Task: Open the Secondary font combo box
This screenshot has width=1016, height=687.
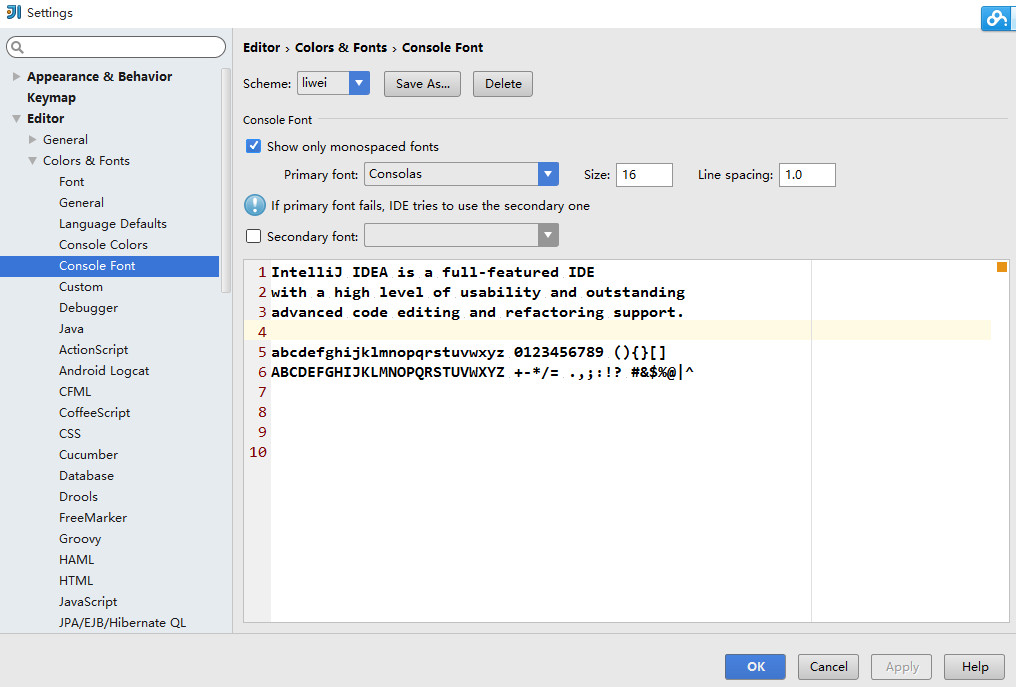Action: (461, 235)
